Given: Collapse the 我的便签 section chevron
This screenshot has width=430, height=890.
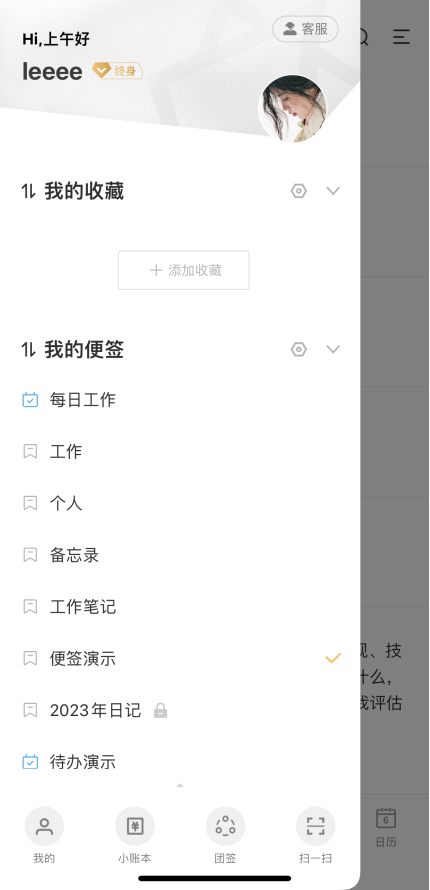Looking at the screenshot, I should pyautogui.click(x=333, y=349).
